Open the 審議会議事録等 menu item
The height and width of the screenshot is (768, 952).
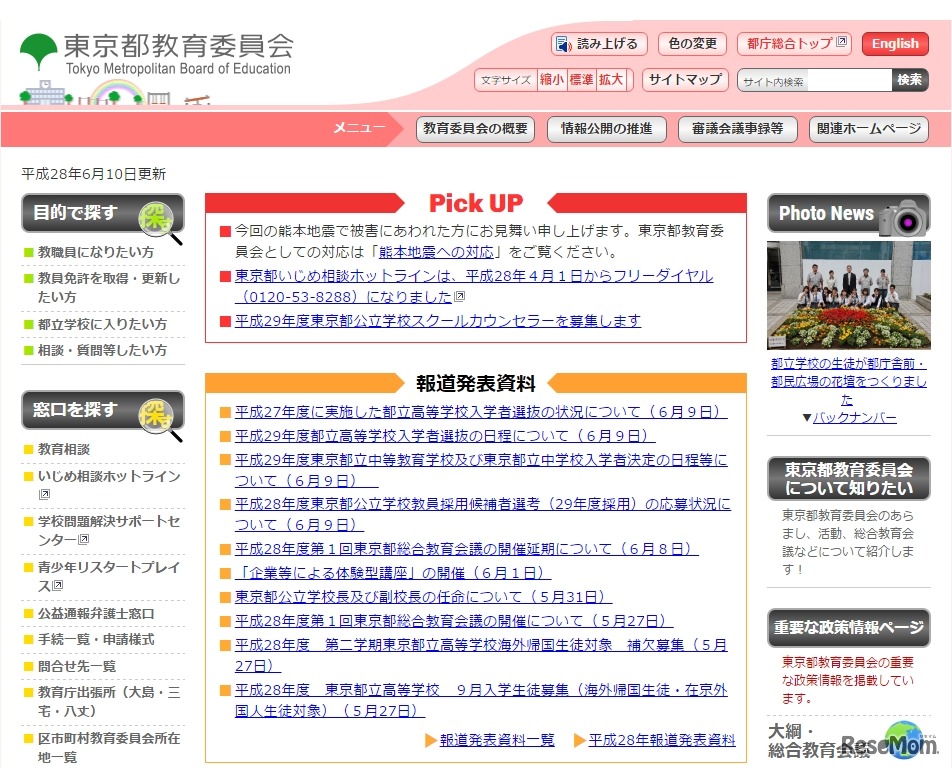pos(738,129)
